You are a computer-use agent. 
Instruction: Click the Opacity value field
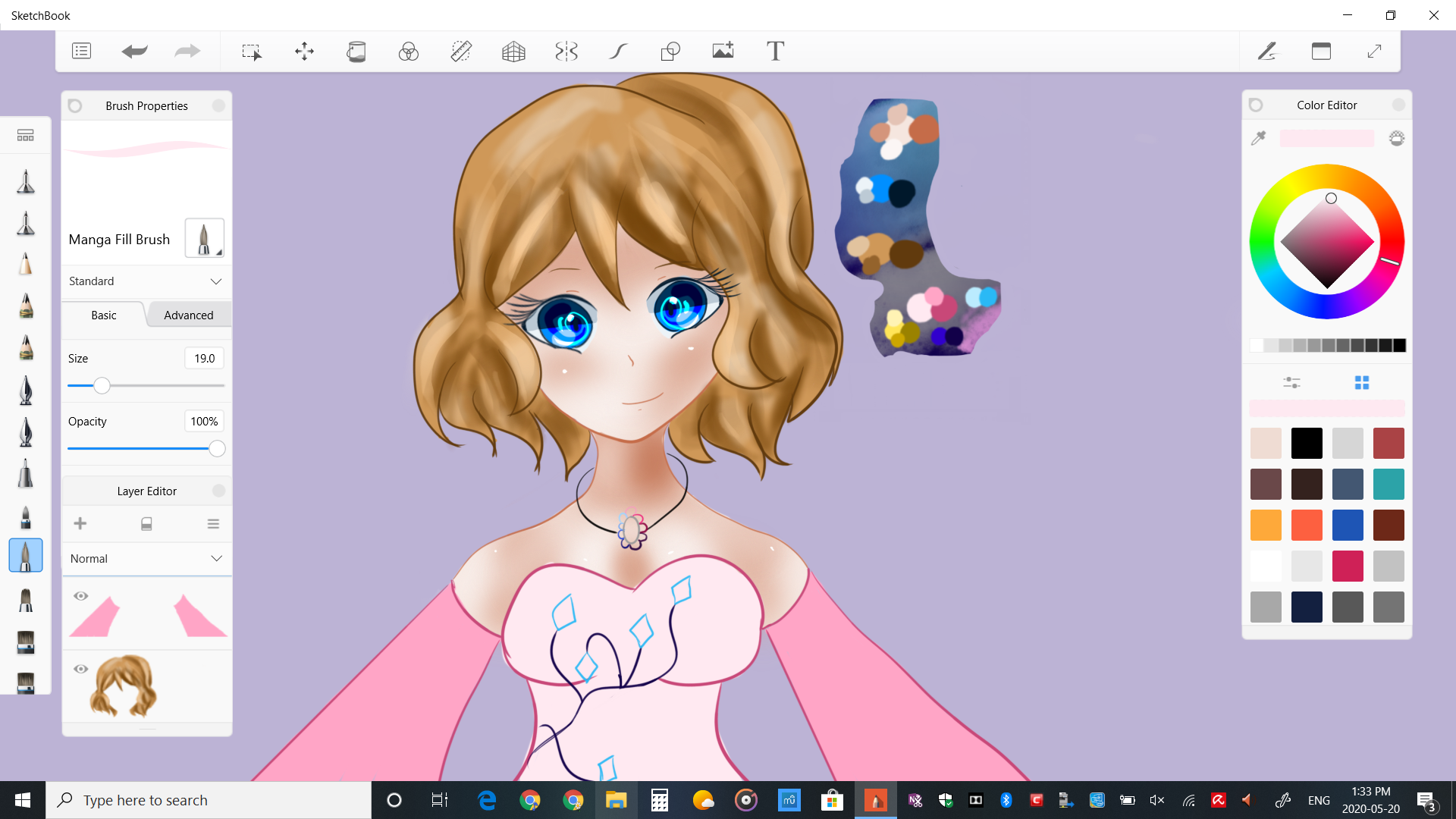(204, 421)
